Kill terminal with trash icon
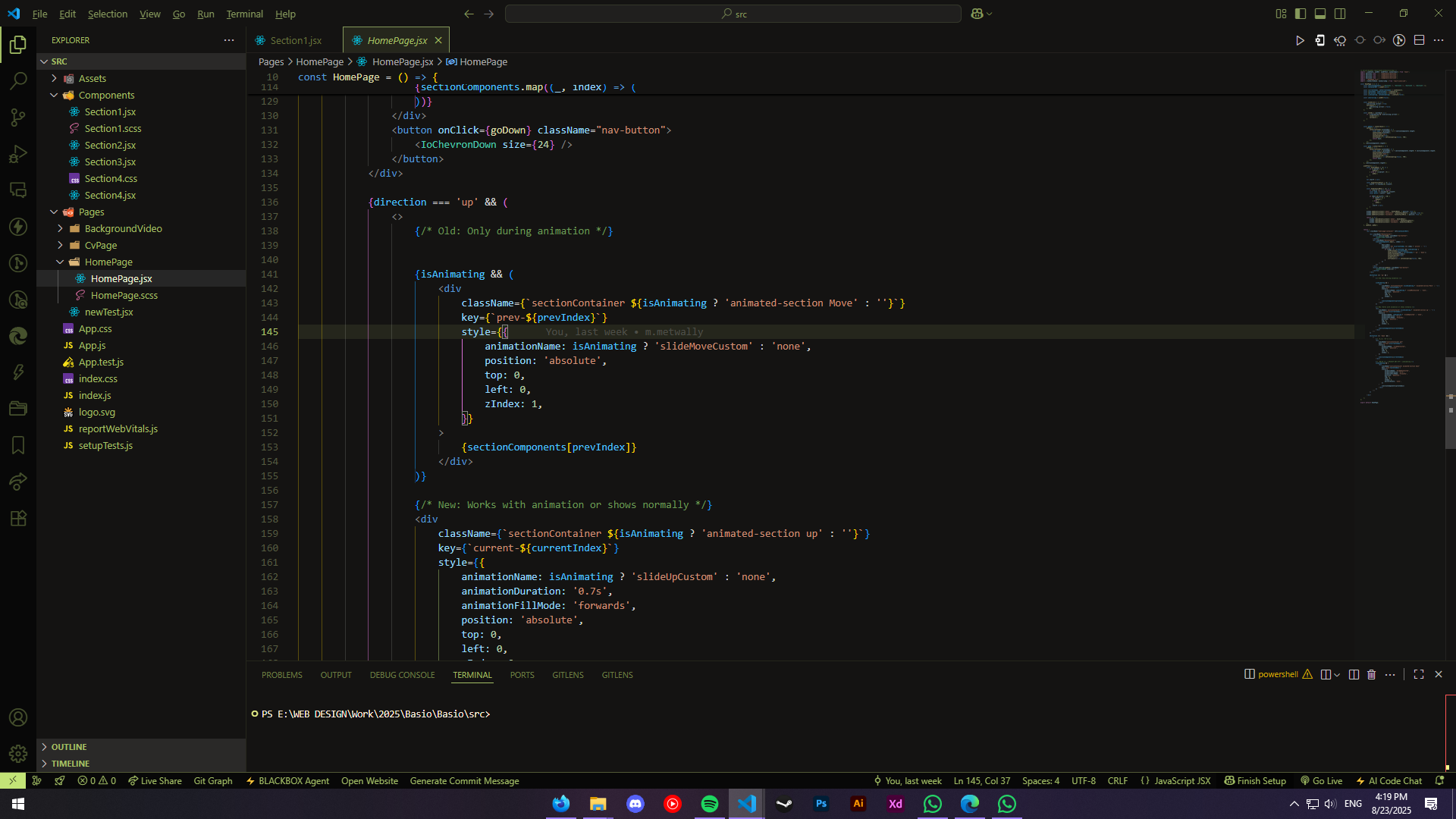 click(1371, 674)
